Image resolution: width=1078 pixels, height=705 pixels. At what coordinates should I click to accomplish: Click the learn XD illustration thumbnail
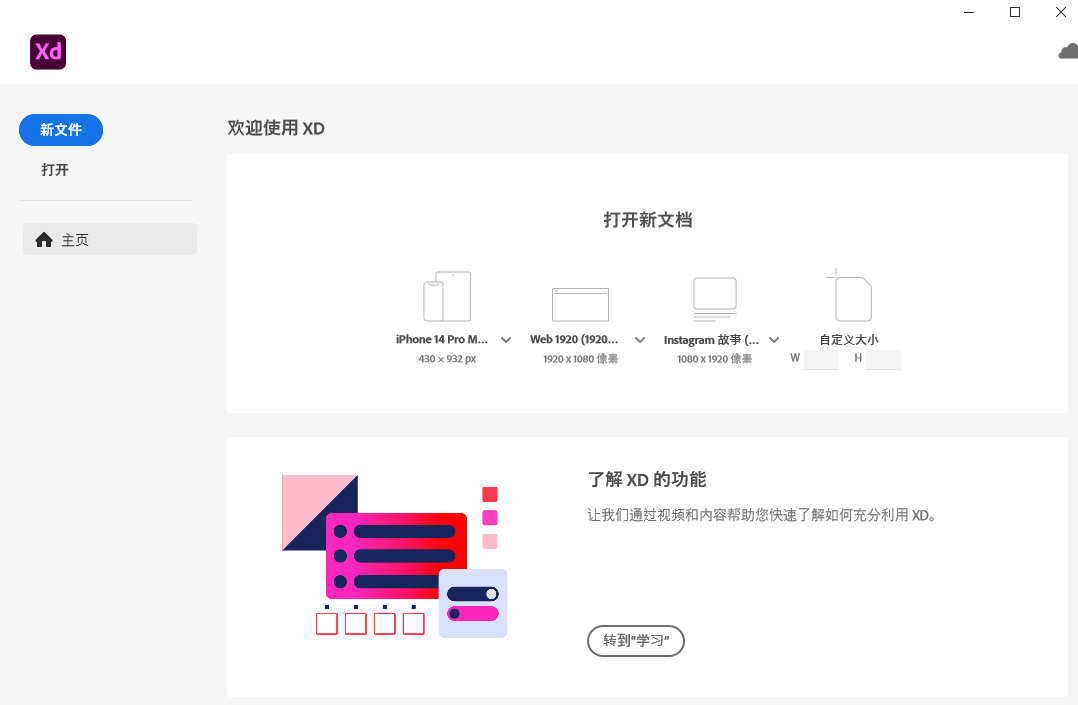click(395, 556)
